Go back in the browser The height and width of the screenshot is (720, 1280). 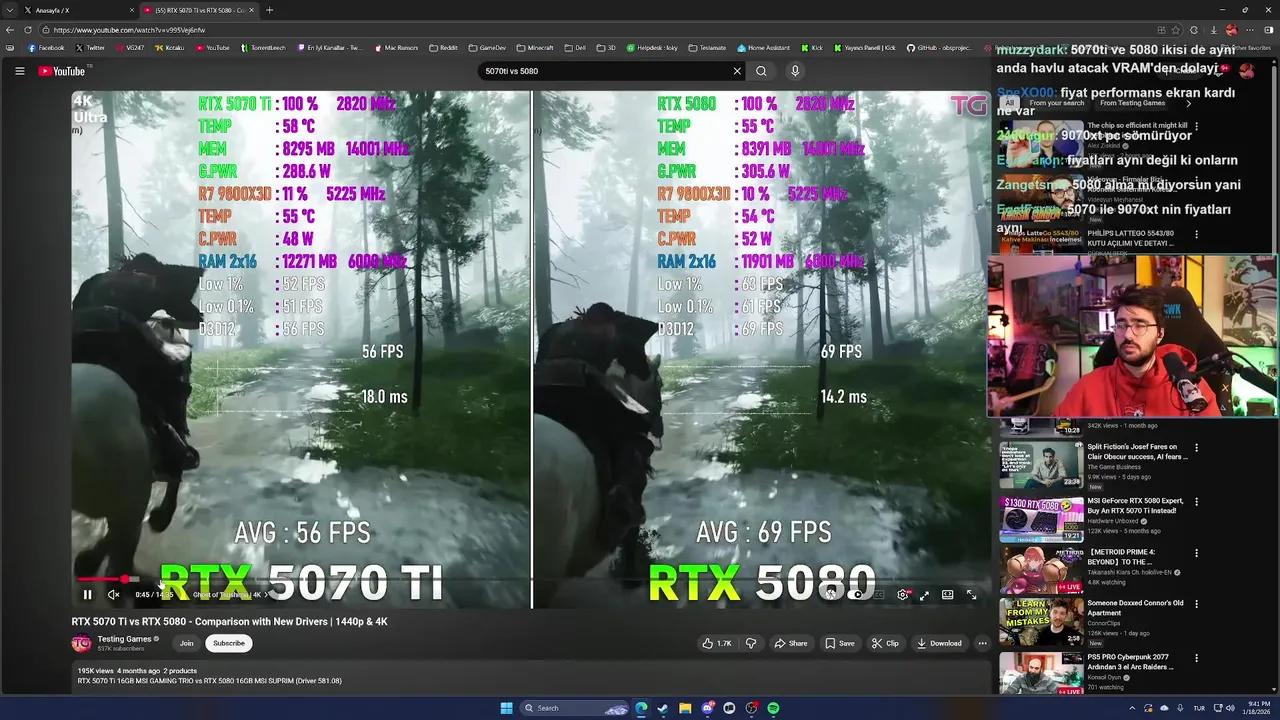[11, 30]
